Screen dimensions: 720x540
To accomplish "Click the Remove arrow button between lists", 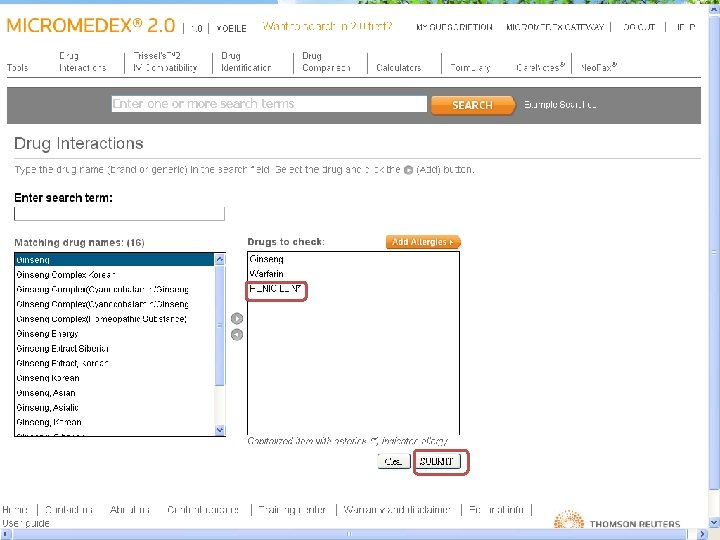I will coord(236,335).
